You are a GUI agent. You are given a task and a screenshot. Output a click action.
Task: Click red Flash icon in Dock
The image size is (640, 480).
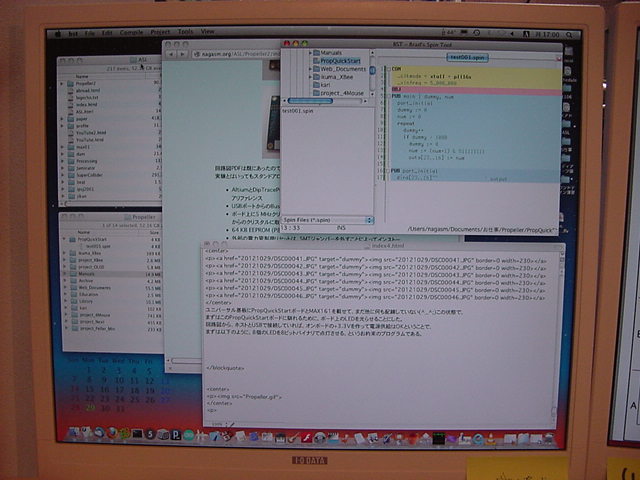(x=307, y=438)
